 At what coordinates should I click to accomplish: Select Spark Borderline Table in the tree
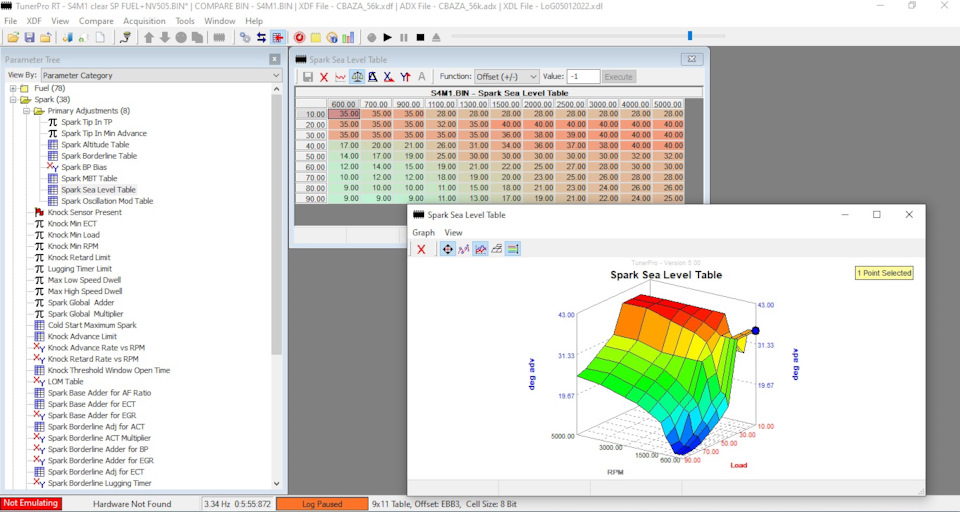click(99, 156)
